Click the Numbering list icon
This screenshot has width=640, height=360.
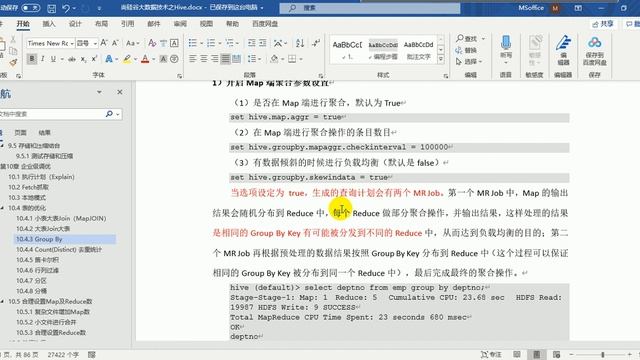(x=211, y=43)
